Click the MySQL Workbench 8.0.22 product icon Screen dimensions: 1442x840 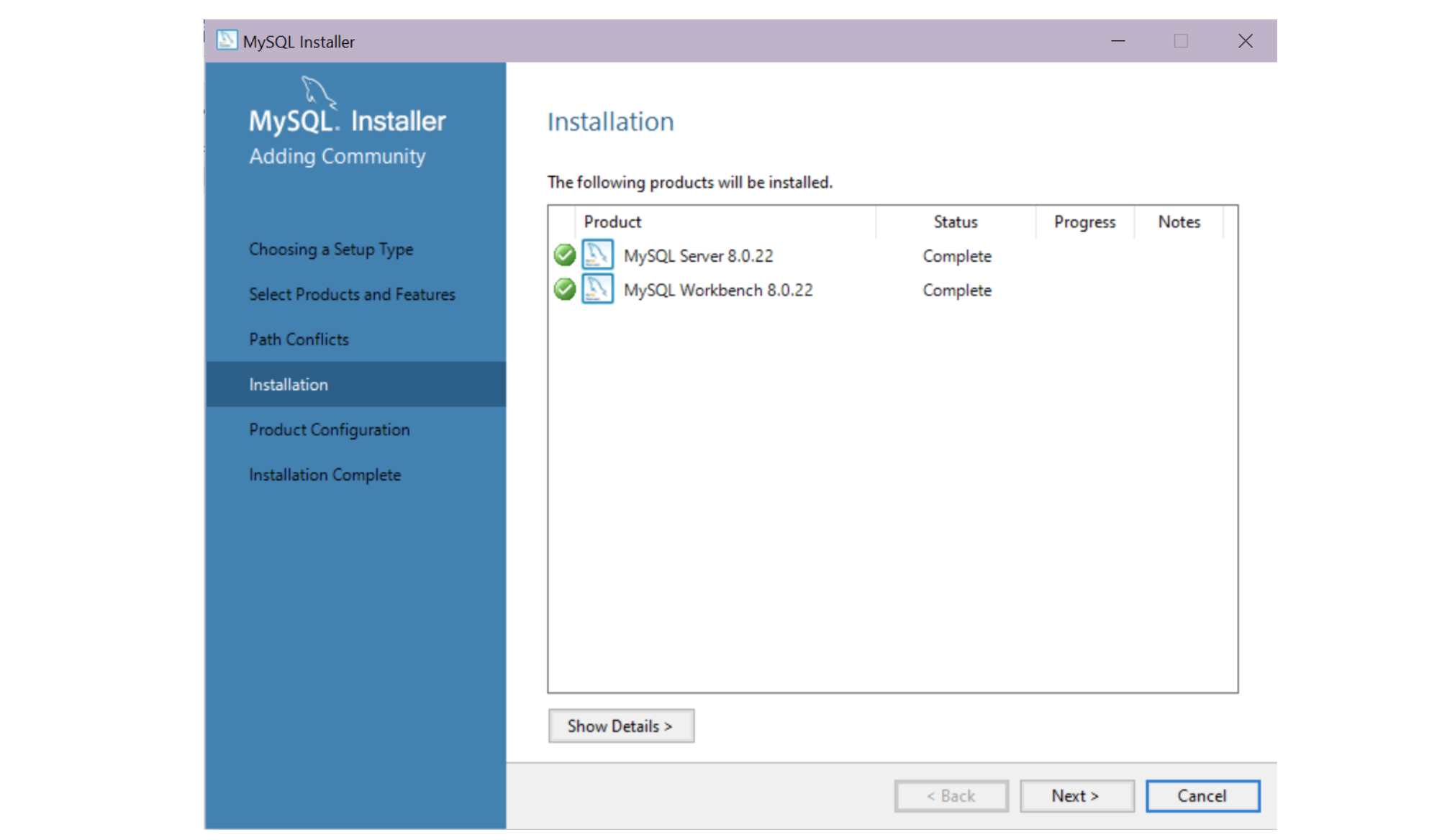coord(597,289)
